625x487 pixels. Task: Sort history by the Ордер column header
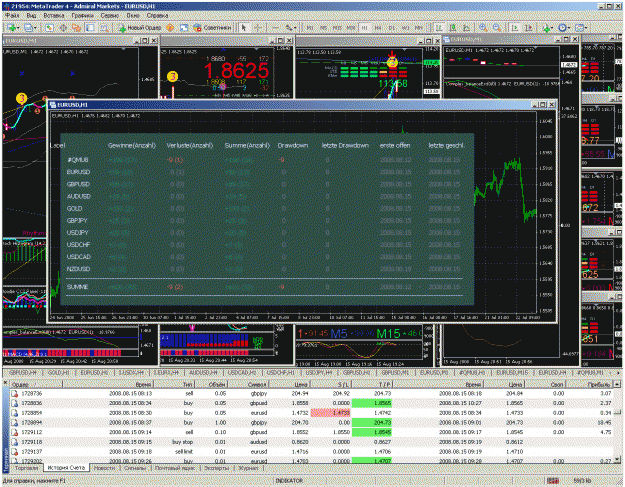coord(36,385)
